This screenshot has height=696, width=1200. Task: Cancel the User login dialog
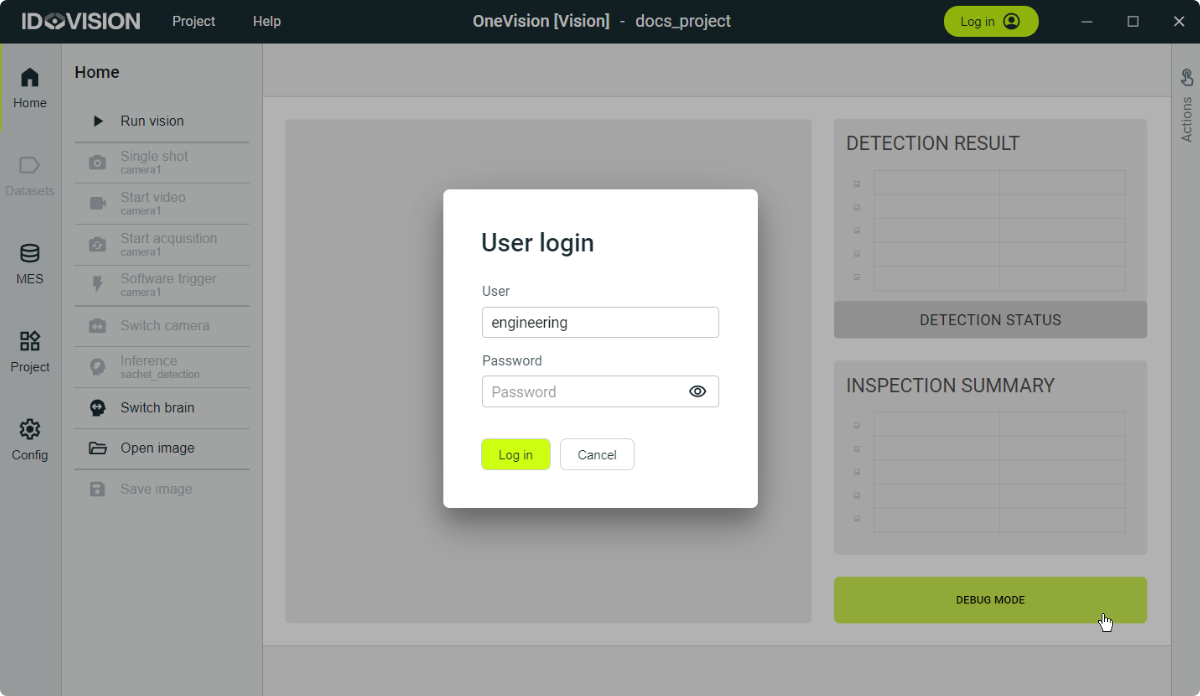597,455
